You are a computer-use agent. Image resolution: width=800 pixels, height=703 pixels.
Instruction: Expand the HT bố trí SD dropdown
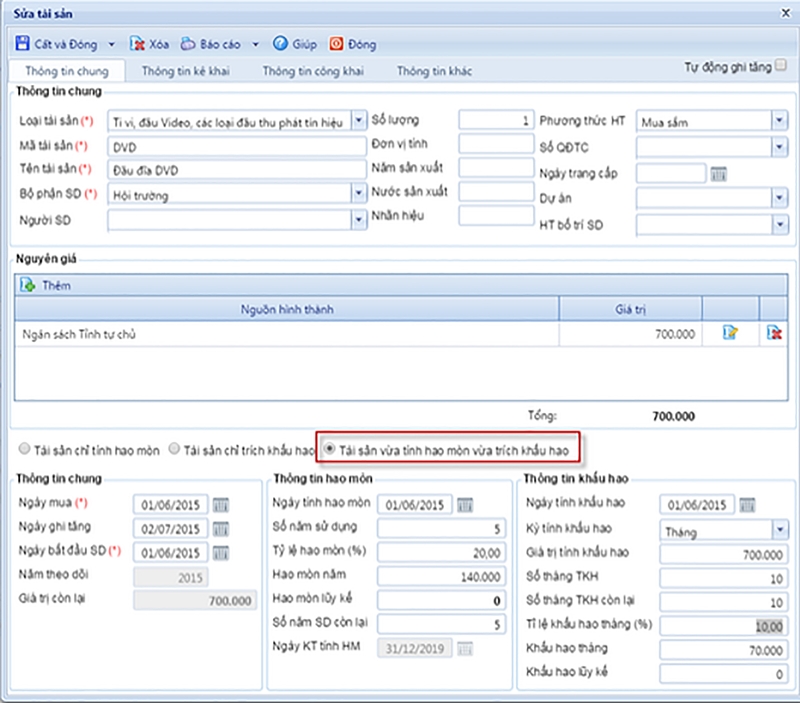point(779,224)
